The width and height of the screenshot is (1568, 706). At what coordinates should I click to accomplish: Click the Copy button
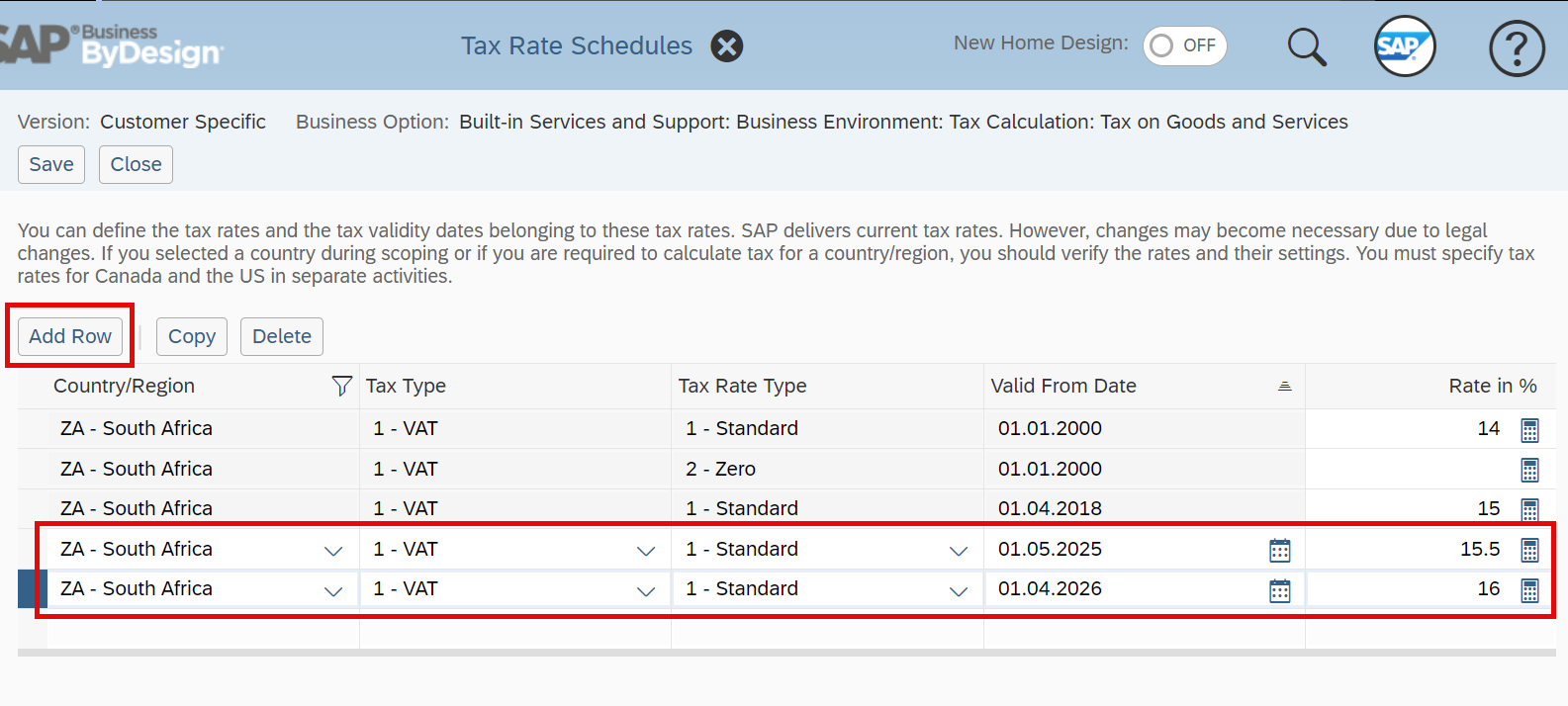click(x=192, y=336)
